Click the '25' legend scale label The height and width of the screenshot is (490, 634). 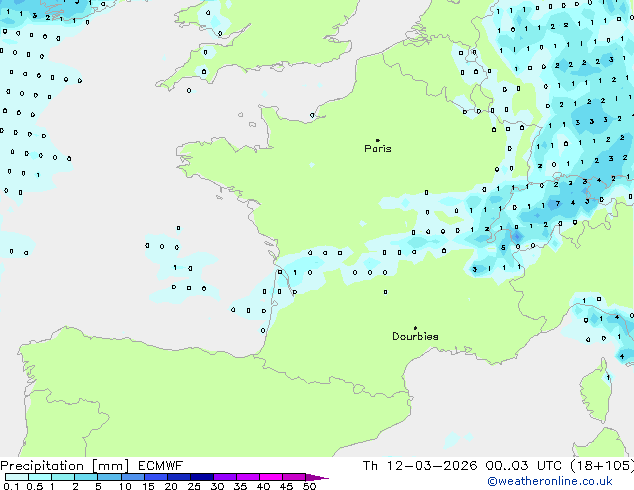[194, 486]
